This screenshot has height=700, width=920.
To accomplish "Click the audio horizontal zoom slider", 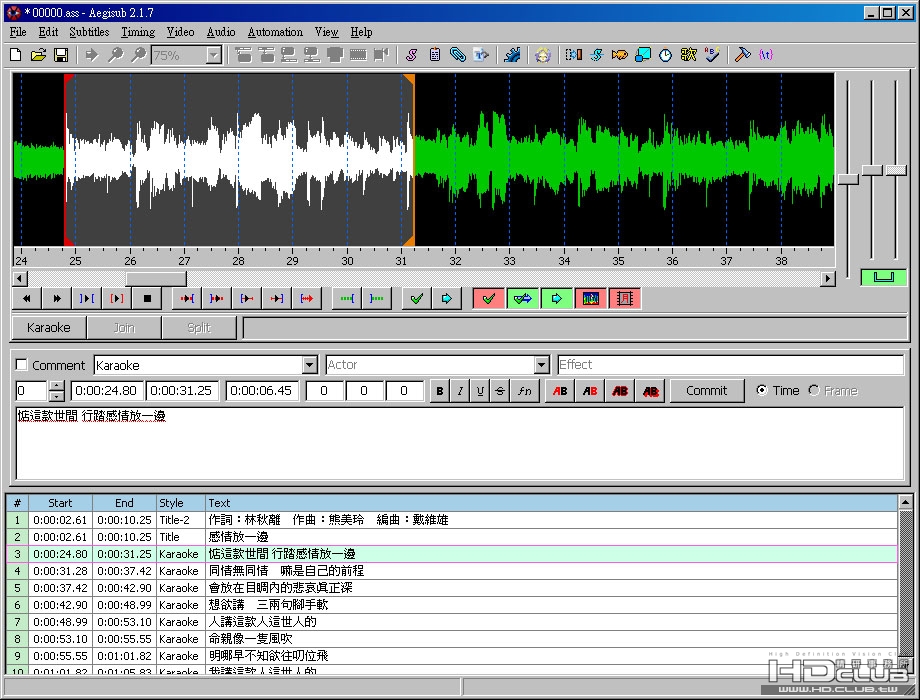I will coord(848,180).
